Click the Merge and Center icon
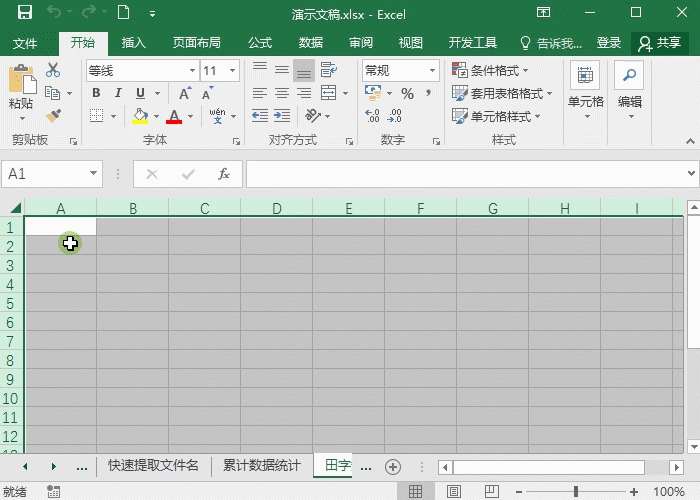Image resolution: width=700 pixels, height=500 pixels. 329,93
